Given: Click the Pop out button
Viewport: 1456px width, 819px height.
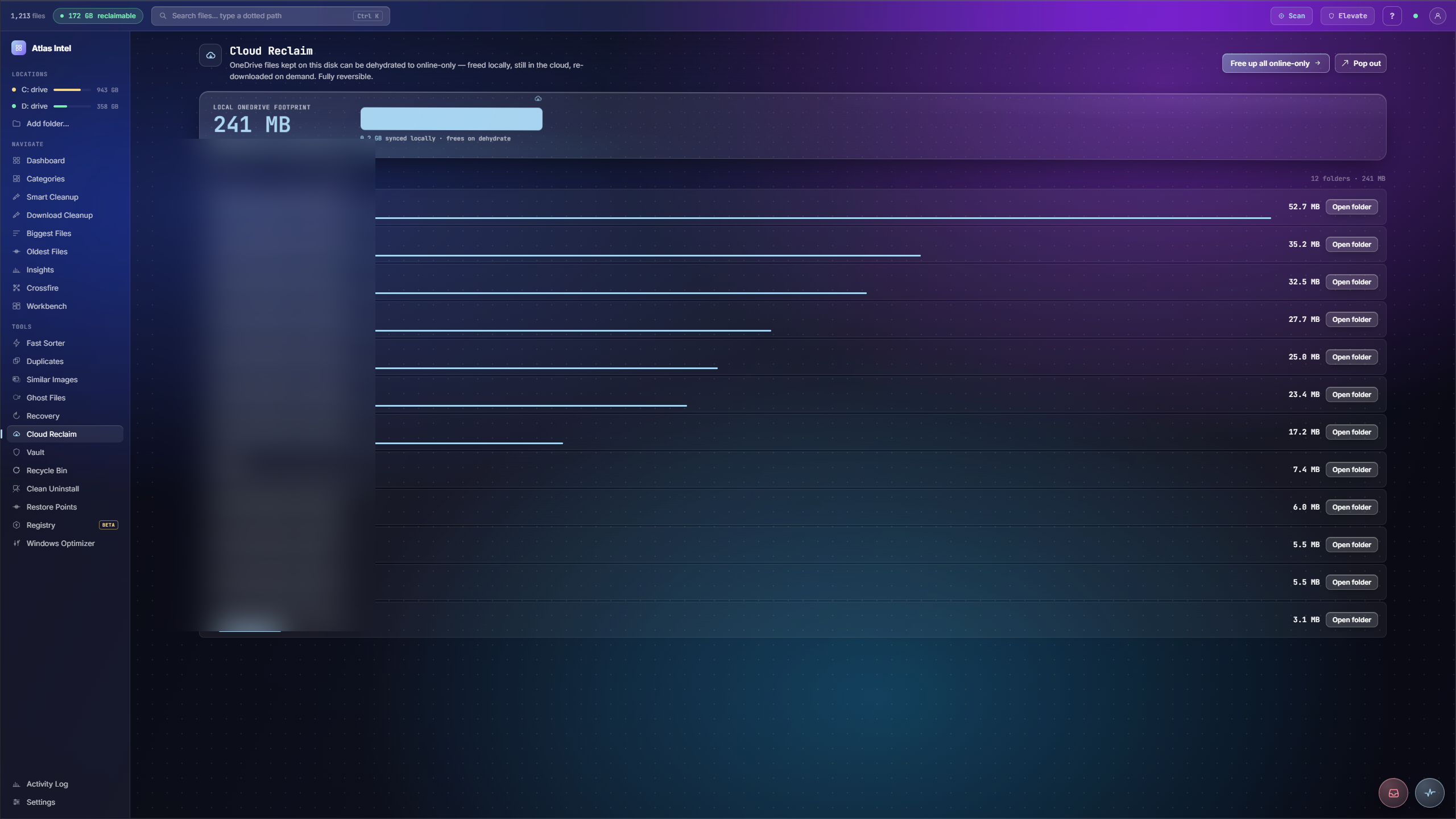Looking at the screenshot, I should [x=1360, y=63].
